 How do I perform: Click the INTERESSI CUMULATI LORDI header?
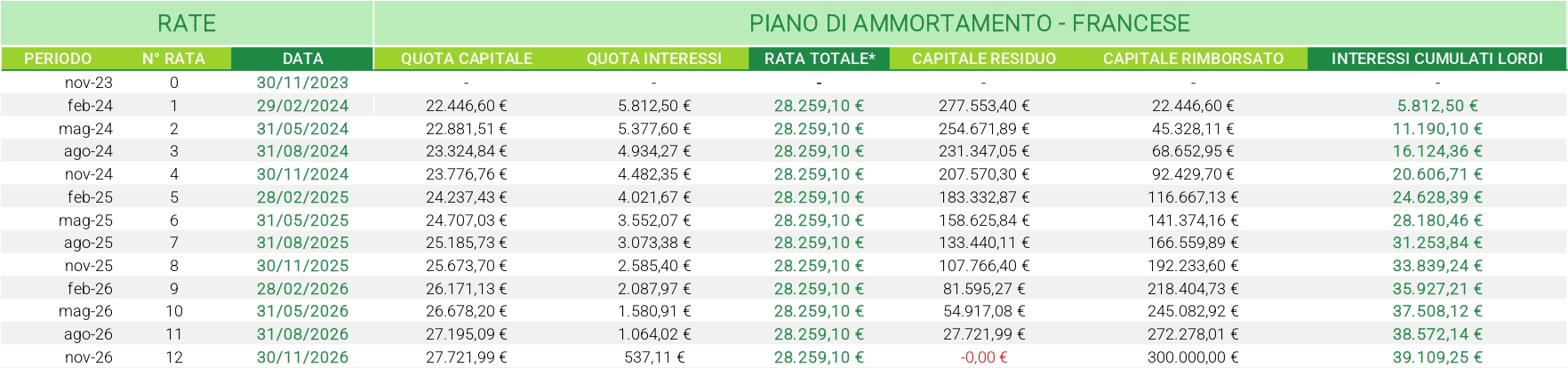click(x=1436, y=59)
